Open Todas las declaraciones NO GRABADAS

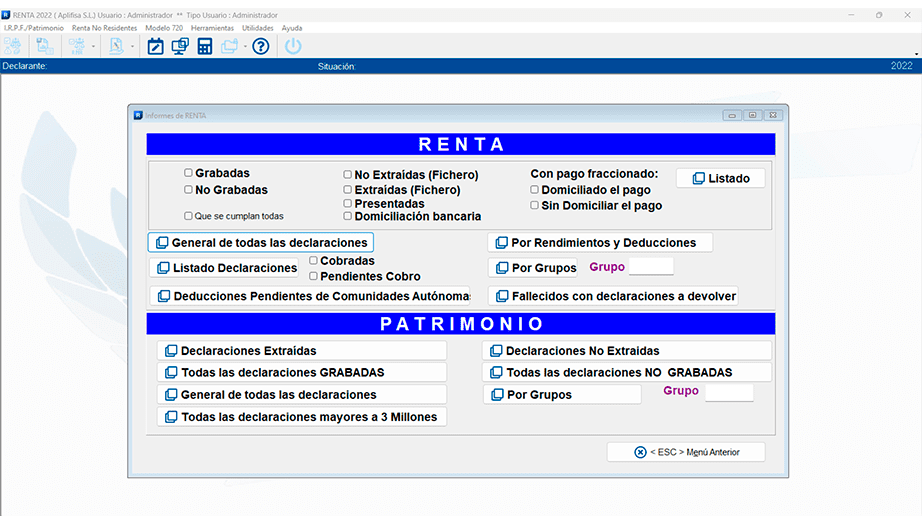[627, 372]
